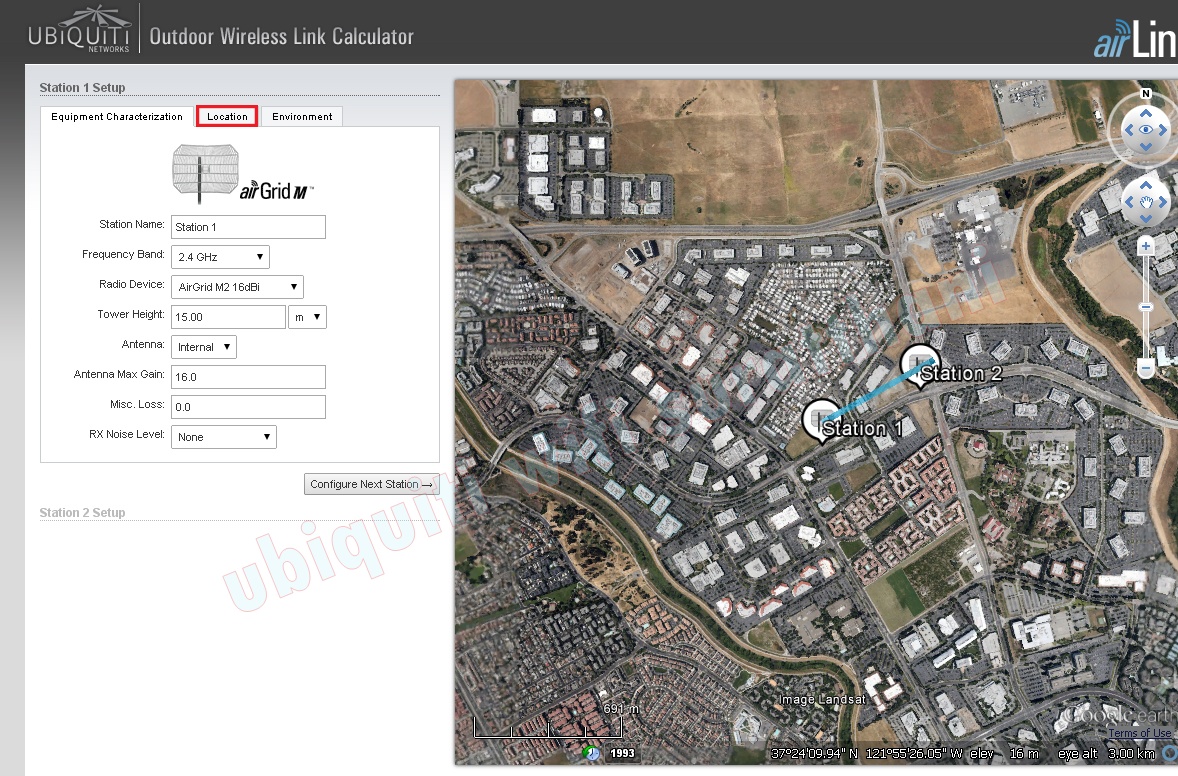
Task: Zoom in with the plus button
Action: 1146,246
